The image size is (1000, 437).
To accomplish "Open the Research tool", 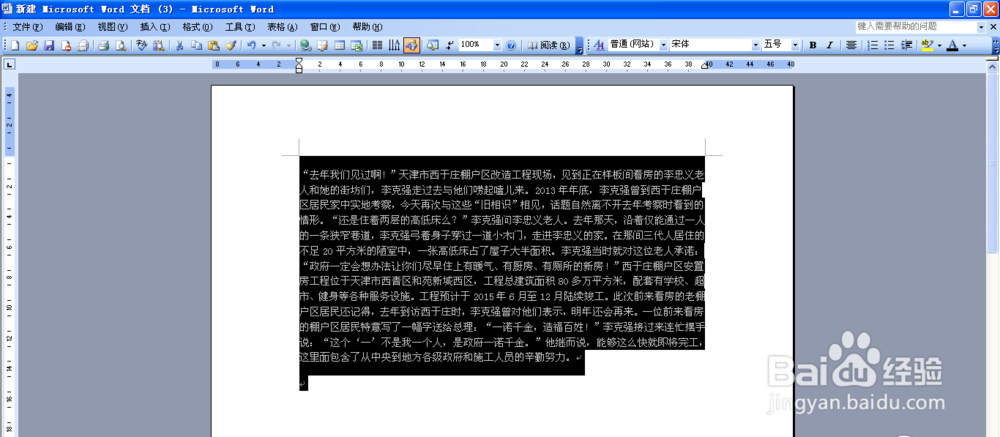I will click(x=158, y=45).
